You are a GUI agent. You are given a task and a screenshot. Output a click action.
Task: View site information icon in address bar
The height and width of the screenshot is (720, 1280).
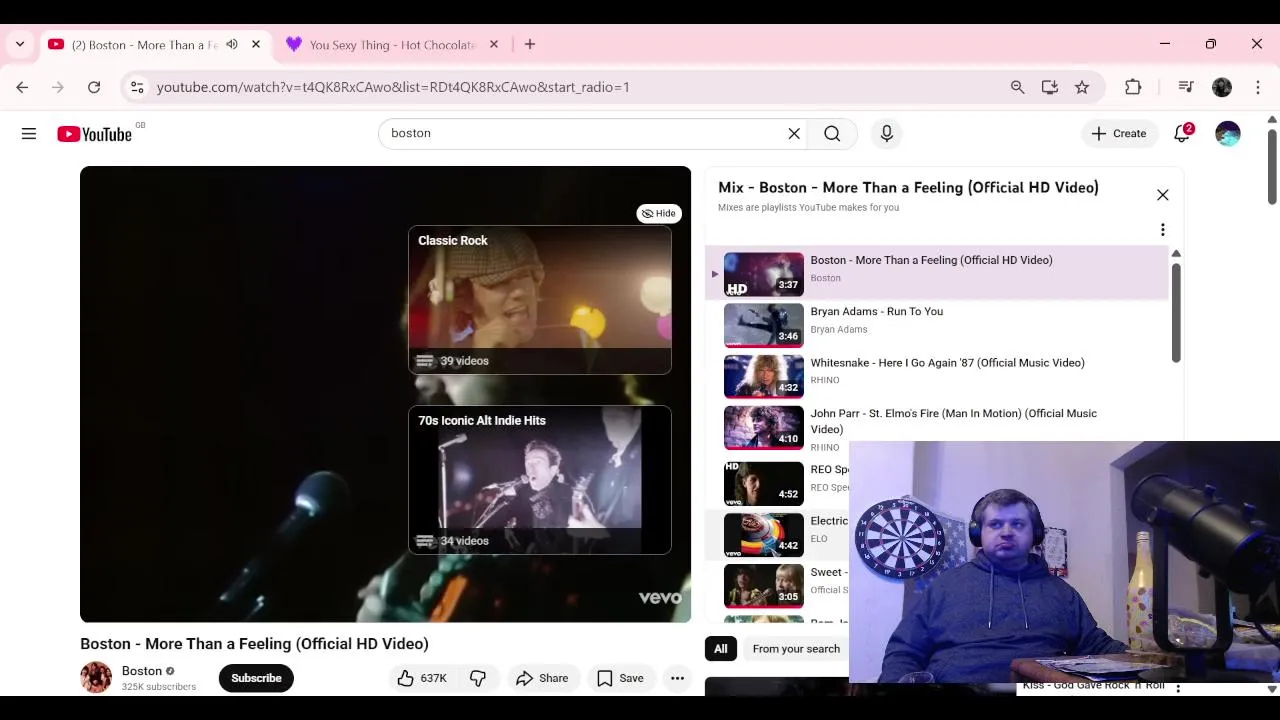[x=138, y=87]
